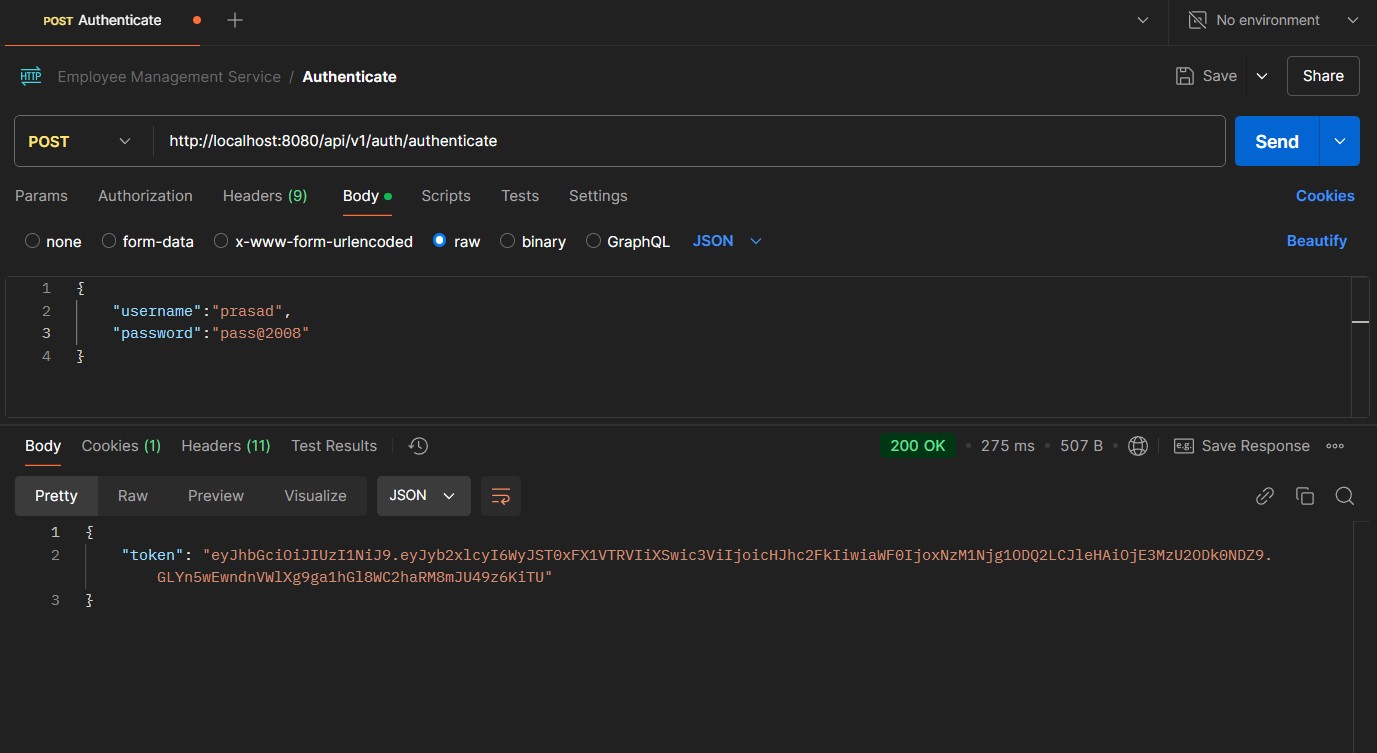Image resolution: width=1377 pixels, height=753 pixels.
Task: Open response history clock icon
Action: tap(419, 446)
